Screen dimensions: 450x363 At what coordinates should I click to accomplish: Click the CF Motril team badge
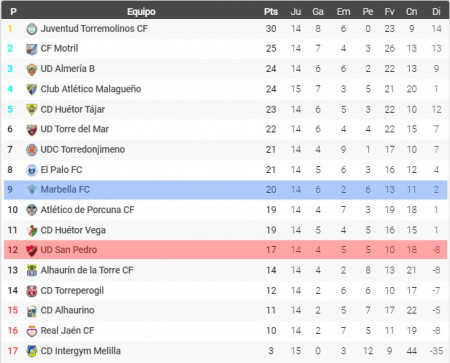pyautogui.click(x=32, y=49)
